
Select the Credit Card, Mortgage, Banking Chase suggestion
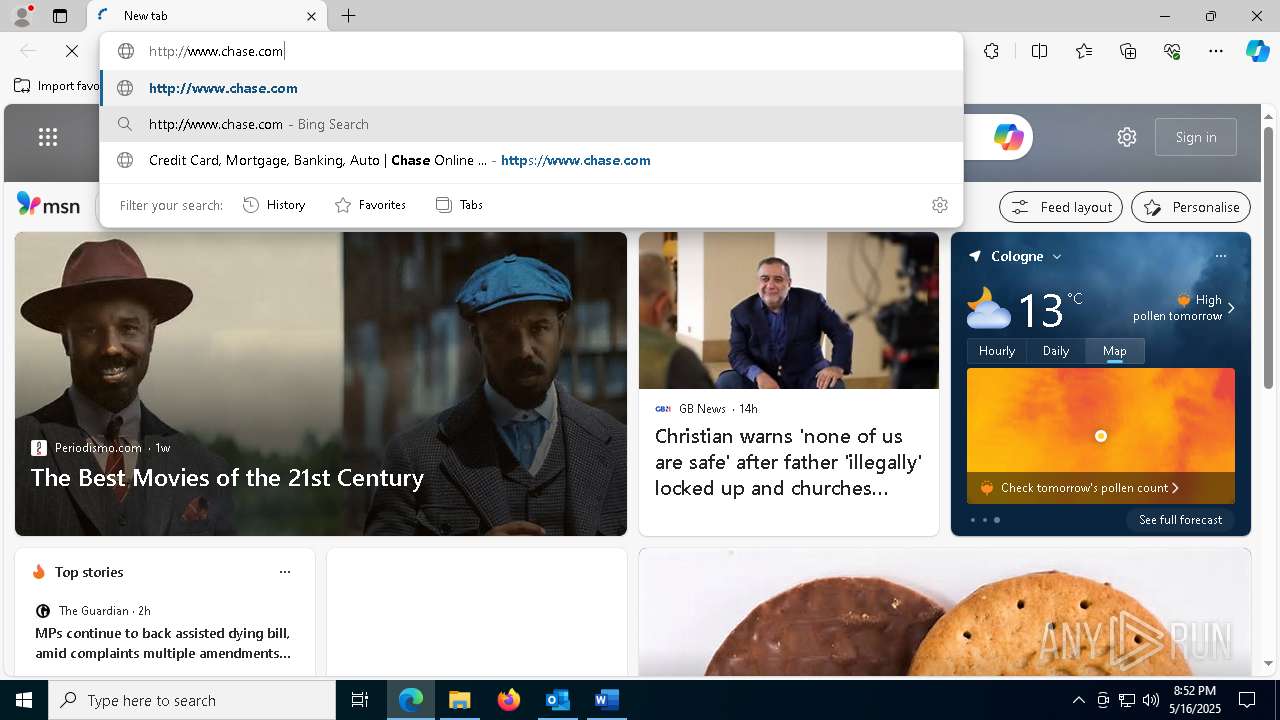[x=531, y=160]
